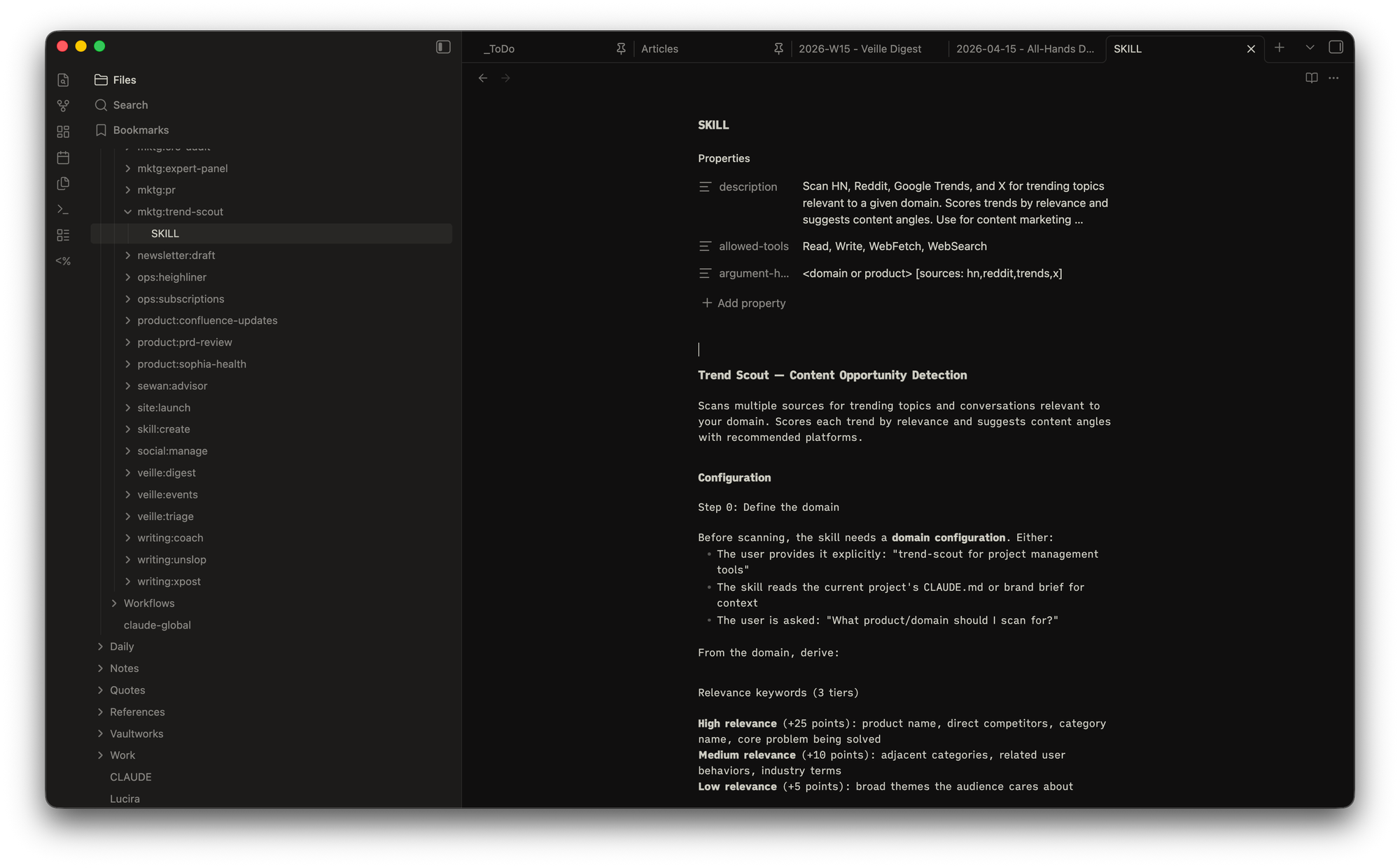Click the allowed-tools property value field
Image resolution: width=1400 pixels, height=868 pixels.
click(x=895, y=246)
